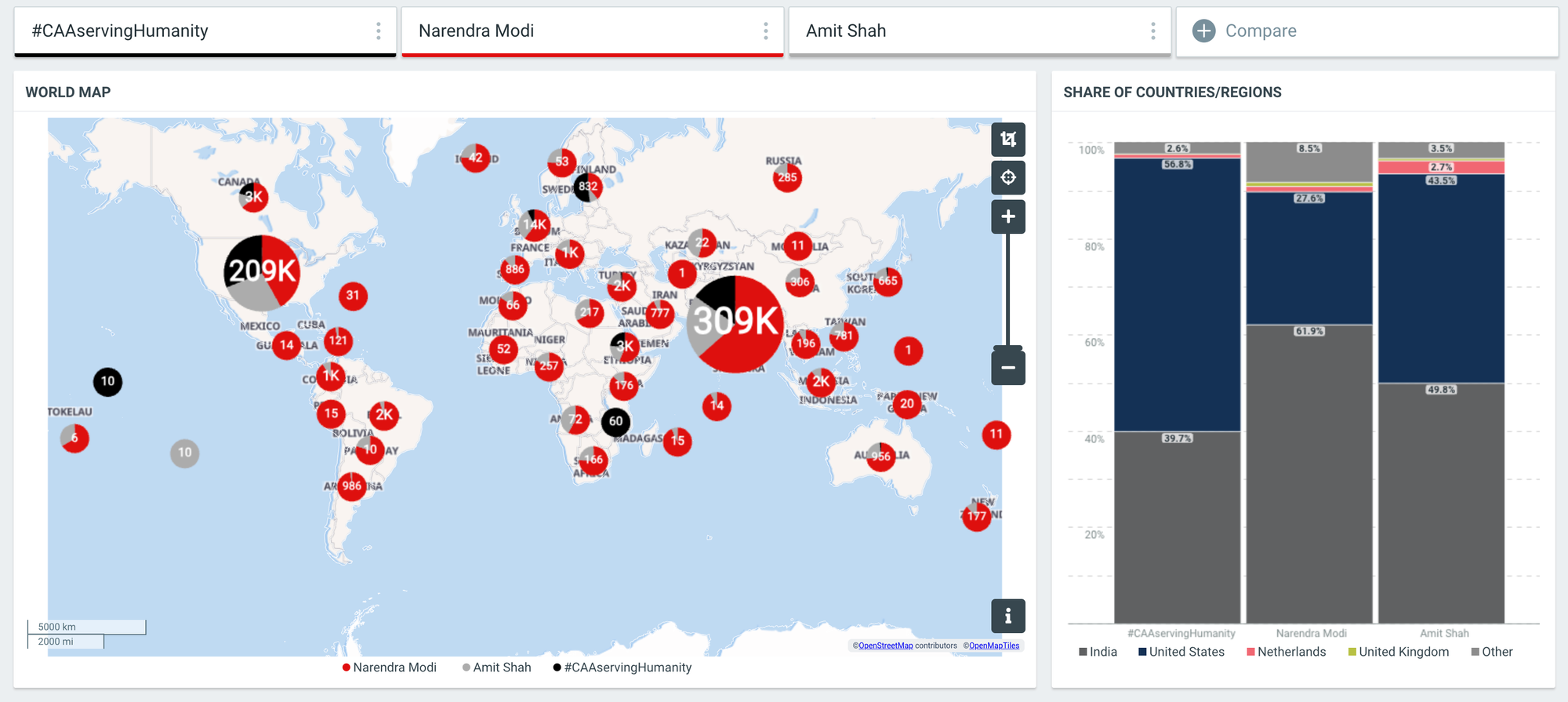Image resolution: width=1568 pixels, height=702 pixels.
Task: Click the 3K cluster over Canada
Action: (253, 197)
